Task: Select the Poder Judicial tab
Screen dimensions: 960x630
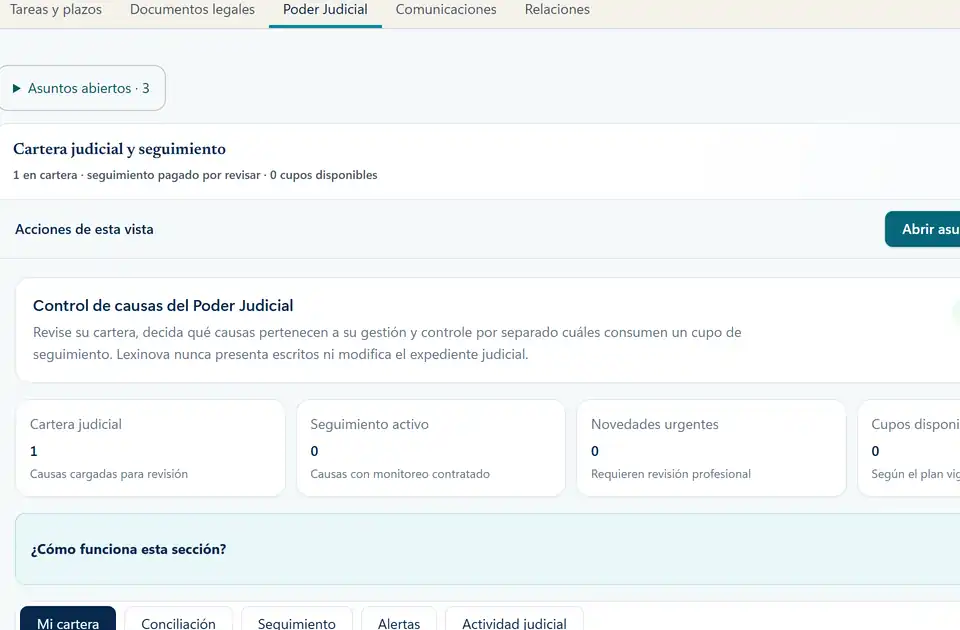Action: click(325, 10)
